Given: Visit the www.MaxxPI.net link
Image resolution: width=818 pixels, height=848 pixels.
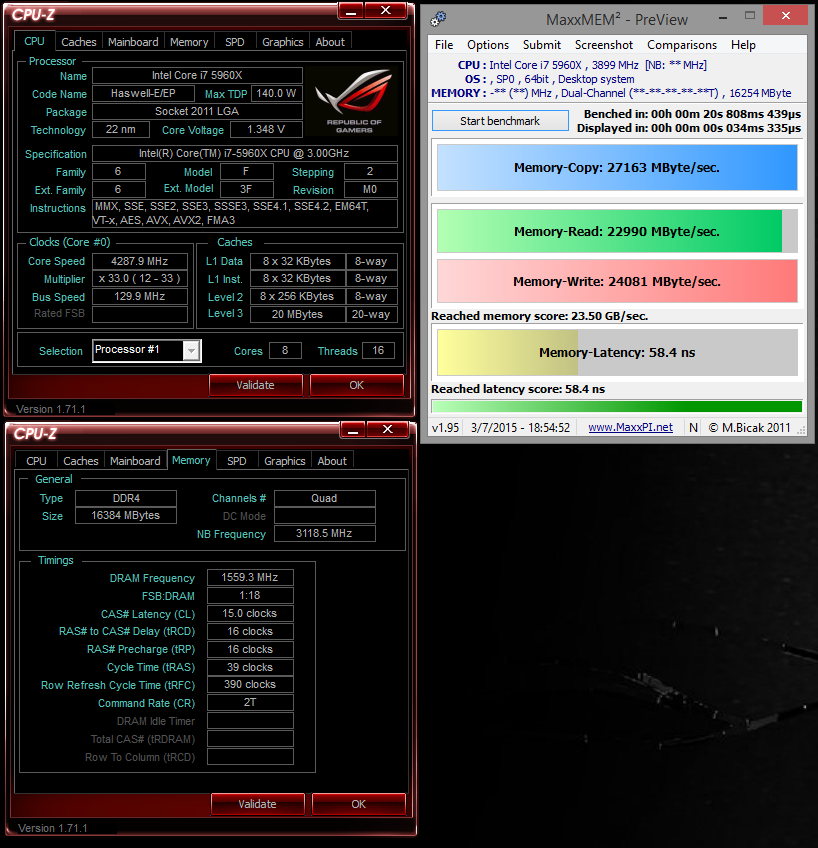Looking at the screenshot, I should point(630,427).
